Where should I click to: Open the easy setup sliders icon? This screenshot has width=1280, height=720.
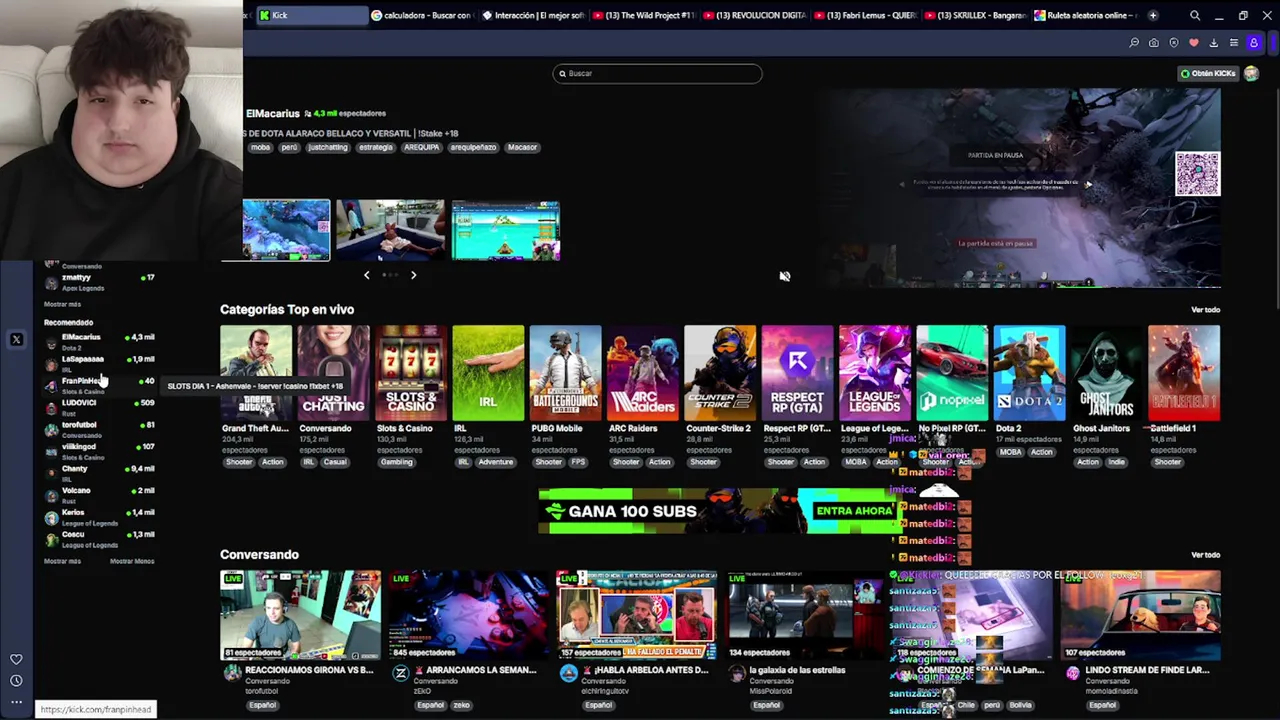coord(1234,43)
